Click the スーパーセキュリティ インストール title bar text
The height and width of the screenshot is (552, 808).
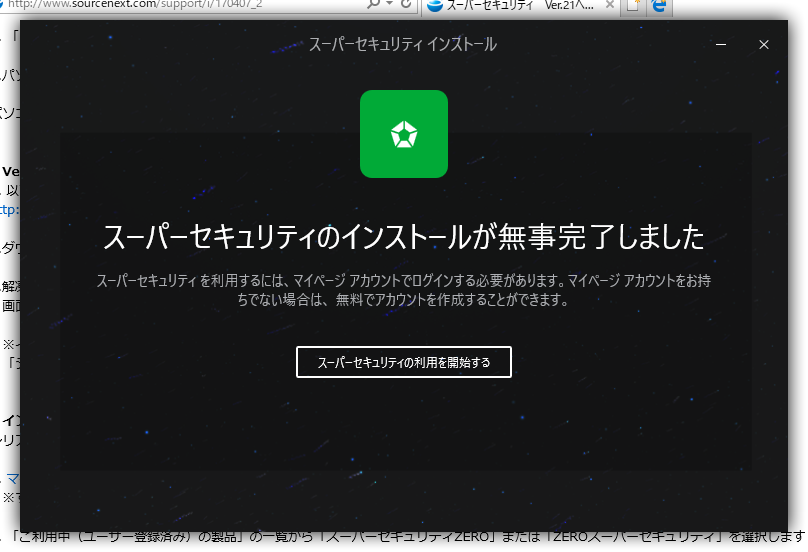[x=402, y=45]
